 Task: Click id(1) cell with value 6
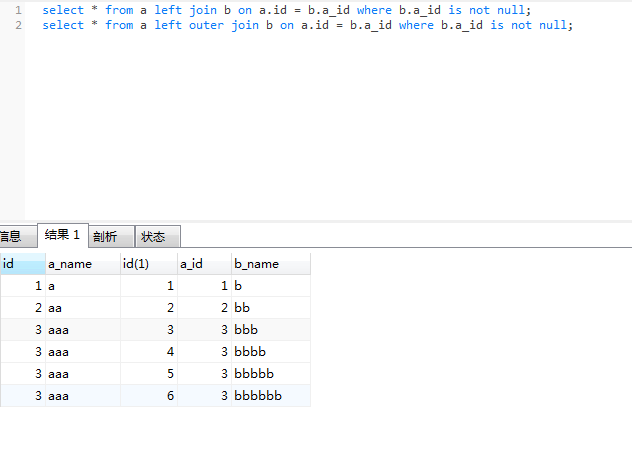149,396
